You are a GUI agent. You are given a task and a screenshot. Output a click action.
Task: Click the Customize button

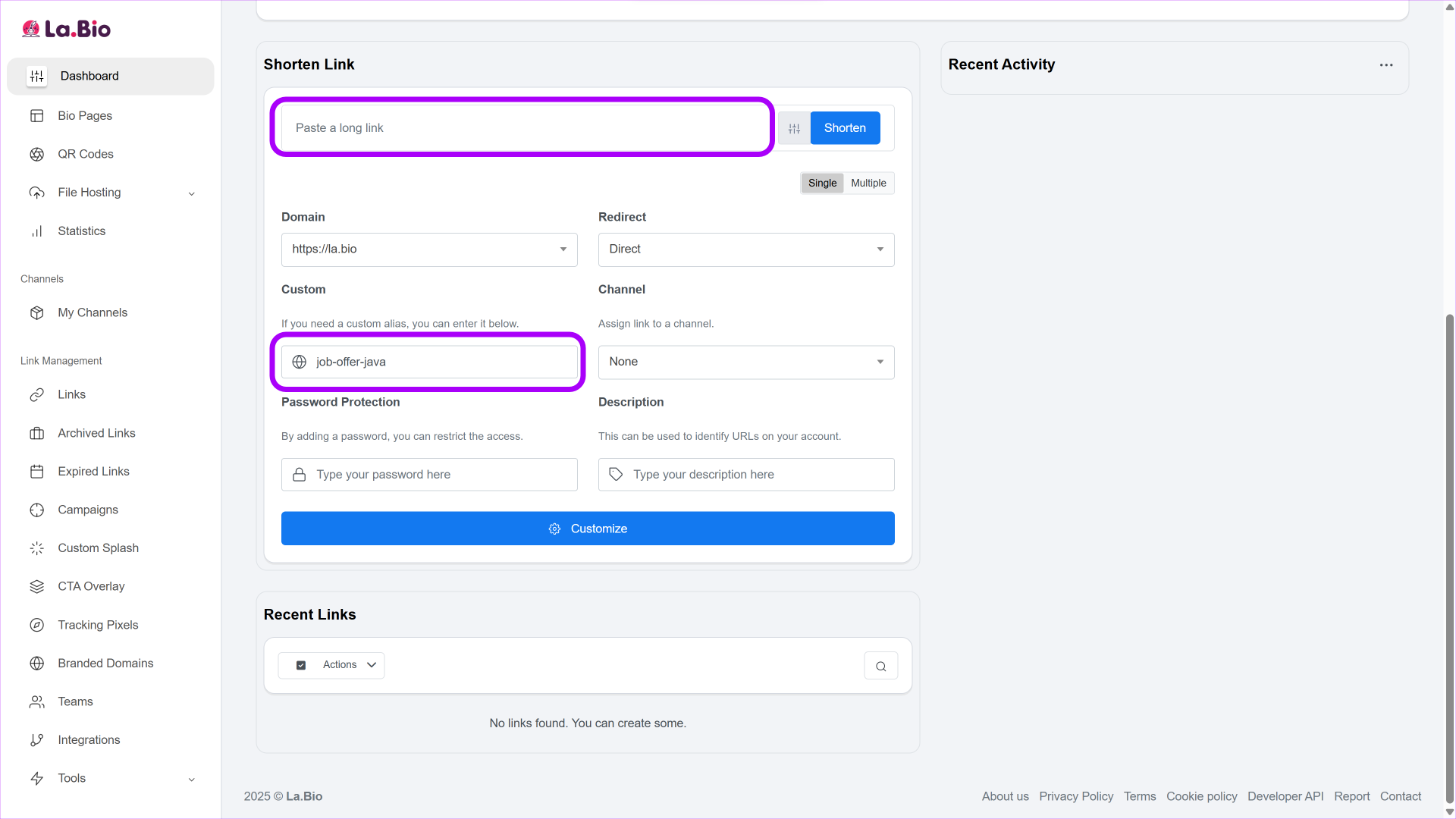[x=588, y=529]
